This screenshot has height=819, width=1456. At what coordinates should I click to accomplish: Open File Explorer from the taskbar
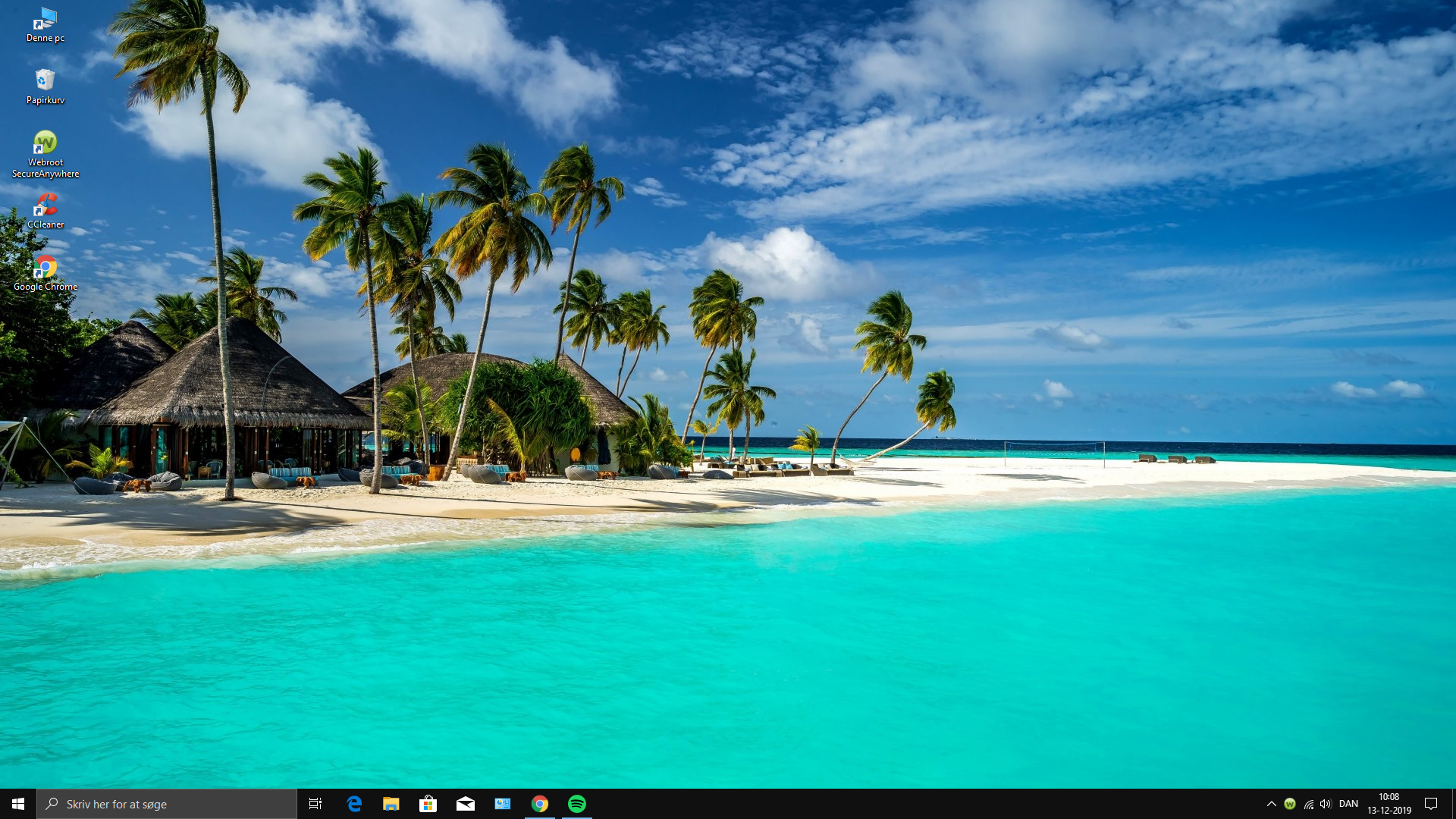tap(391, 804)
